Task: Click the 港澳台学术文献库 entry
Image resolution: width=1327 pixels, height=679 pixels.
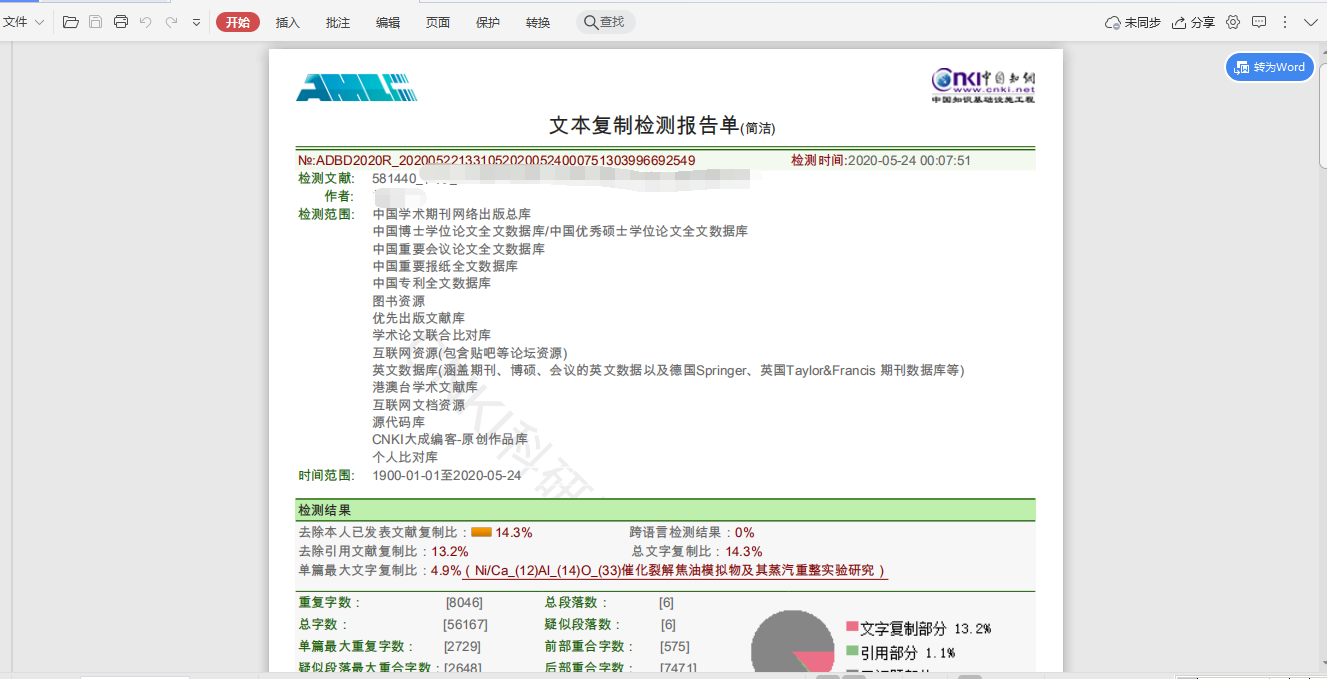Action: click(x=425, y=387)
